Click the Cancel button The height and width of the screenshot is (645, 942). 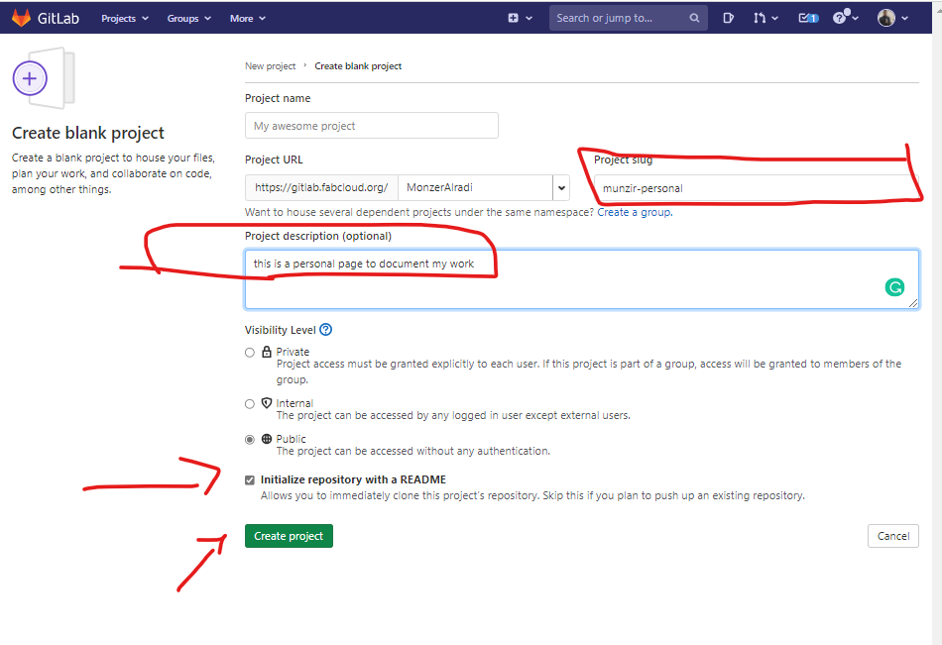click(893, 536)
